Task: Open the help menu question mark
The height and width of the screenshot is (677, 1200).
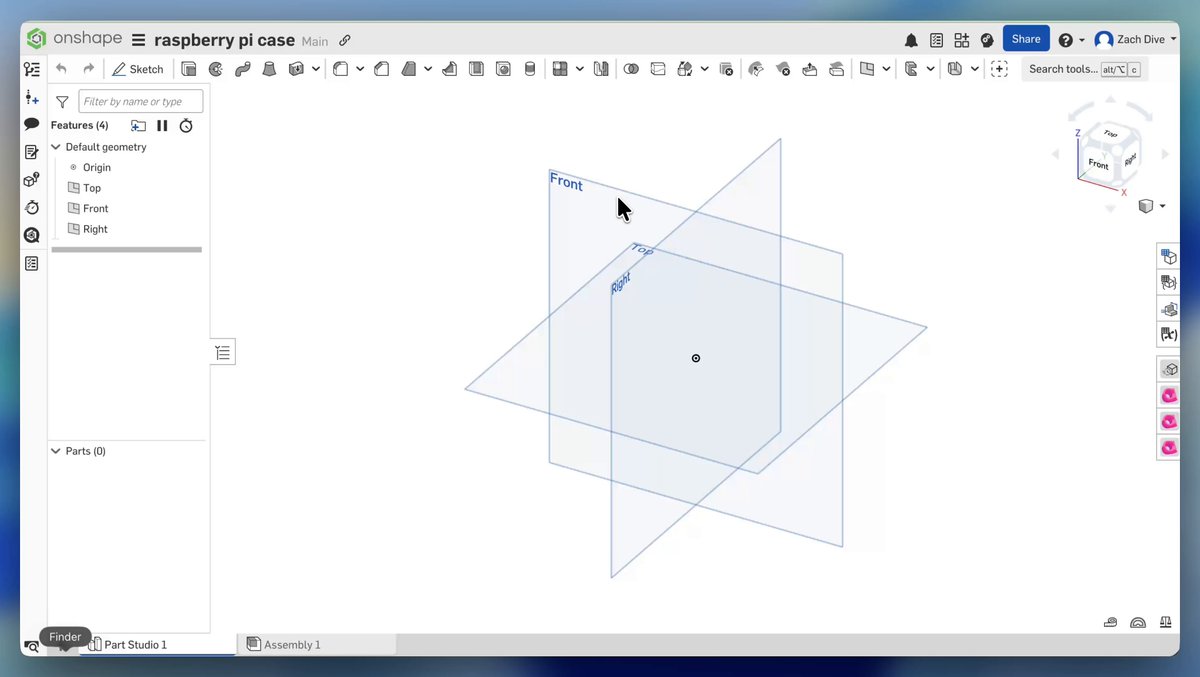Action: tap(1065, 40)
